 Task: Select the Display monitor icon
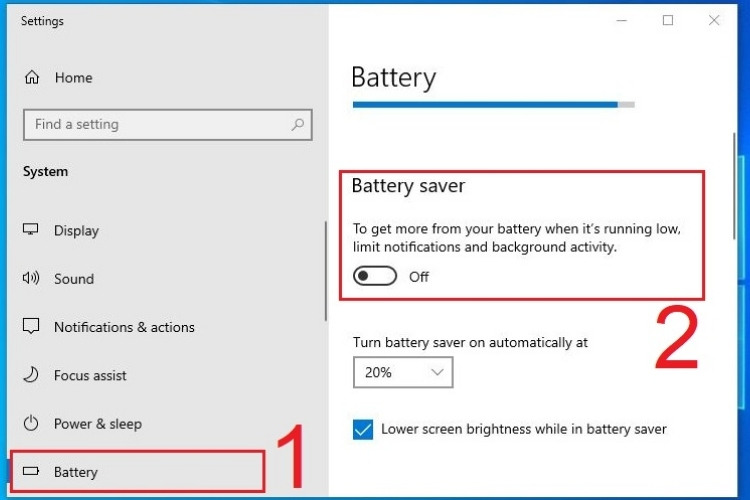click(x=31, y=231)
